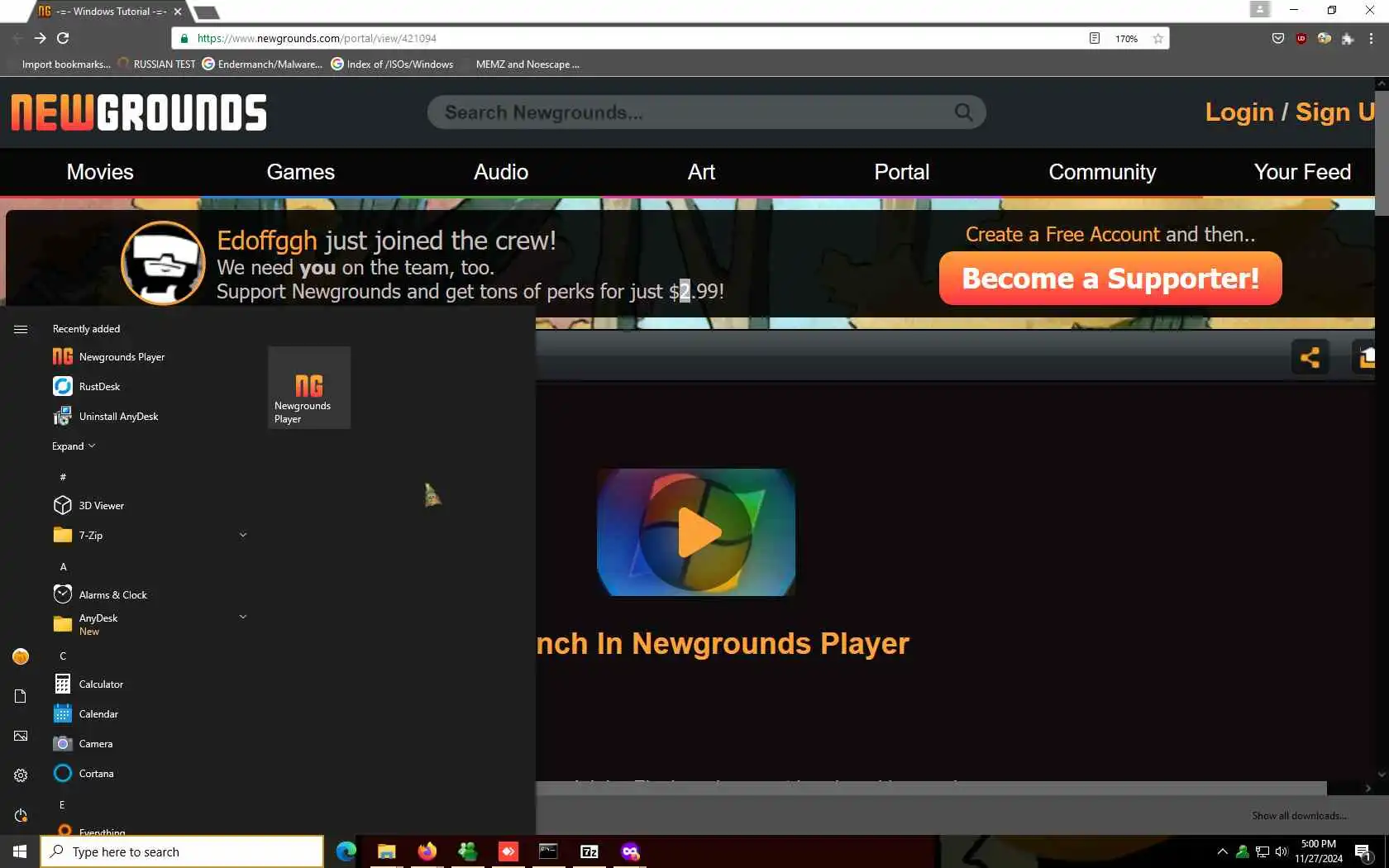Screen dimensions: 1389x868
Task: Open Start menu Documents icon
Action: tap(21, 696)
